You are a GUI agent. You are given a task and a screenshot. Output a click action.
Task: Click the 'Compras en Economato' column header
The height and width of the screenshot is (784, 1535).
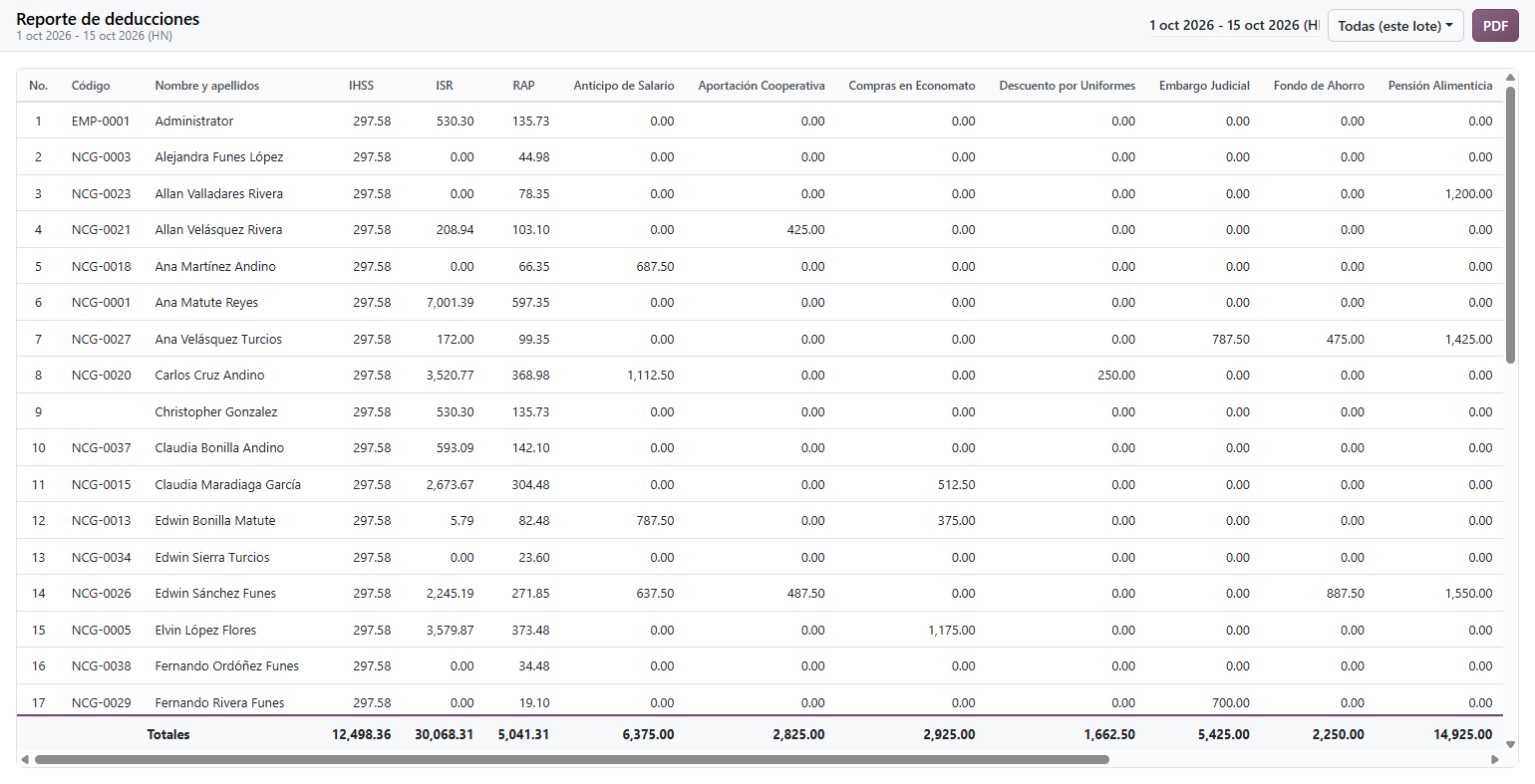tap(912, 86)
